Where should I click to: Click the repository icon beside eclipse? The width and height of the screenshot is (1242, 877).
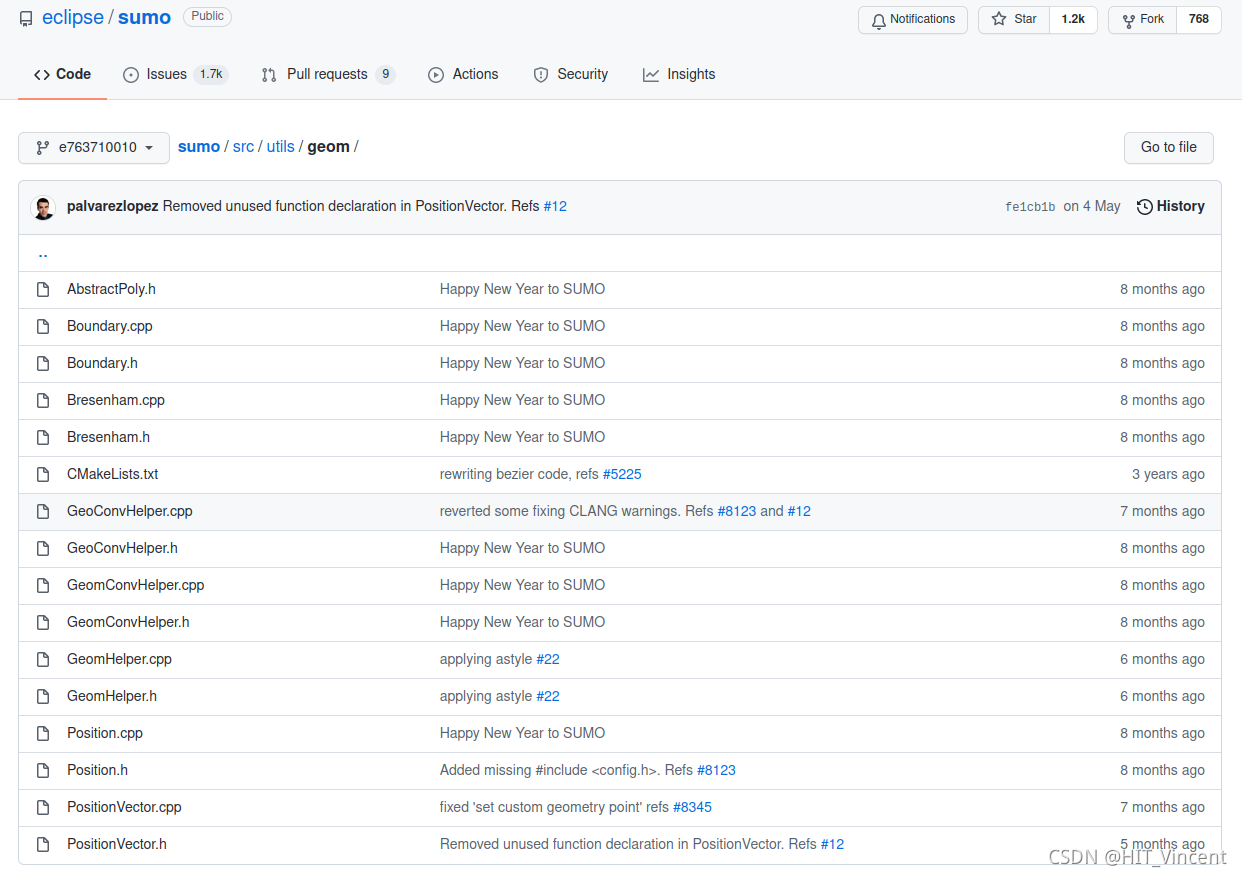(x=26, y=19)
